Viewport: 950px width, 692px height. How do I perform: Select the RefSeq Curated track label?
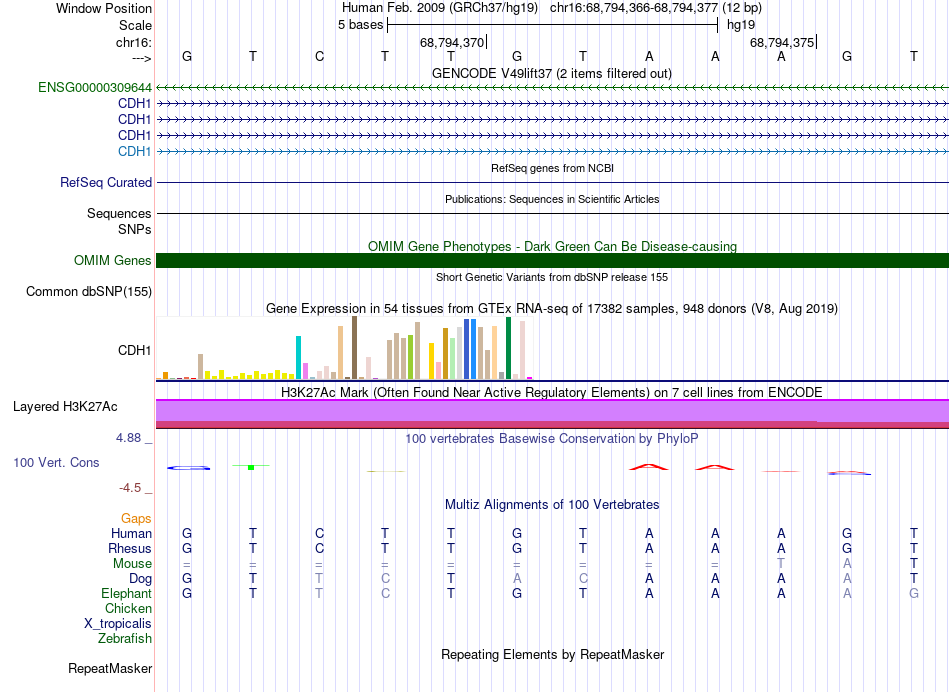tap(106, 183)
